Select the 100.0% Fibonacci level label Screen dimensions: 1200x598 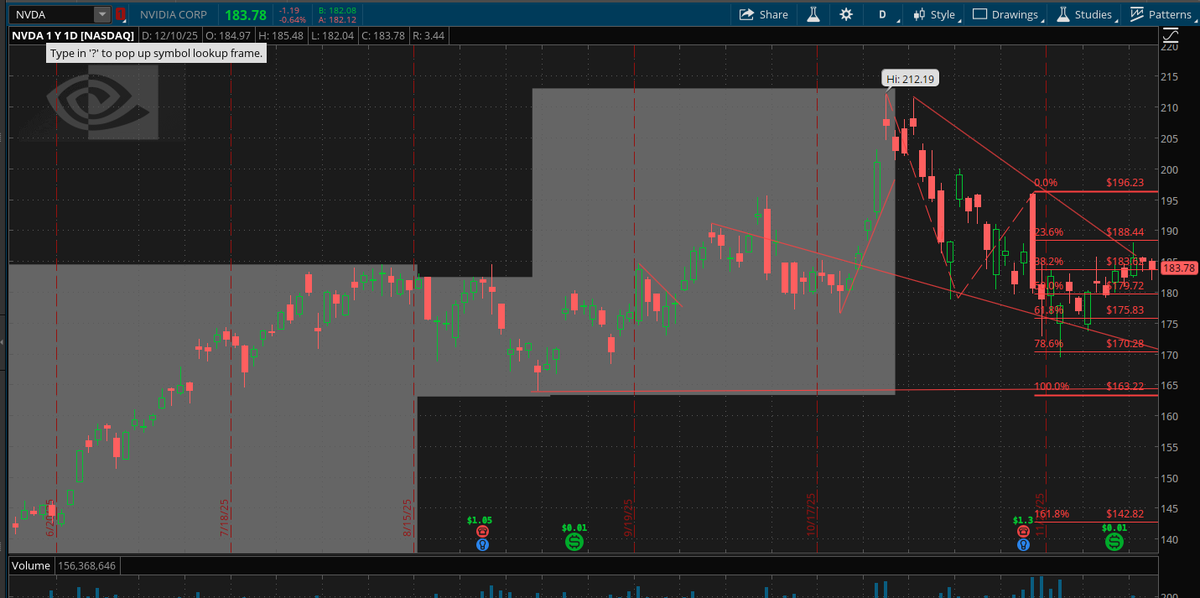click(1051, 386)
